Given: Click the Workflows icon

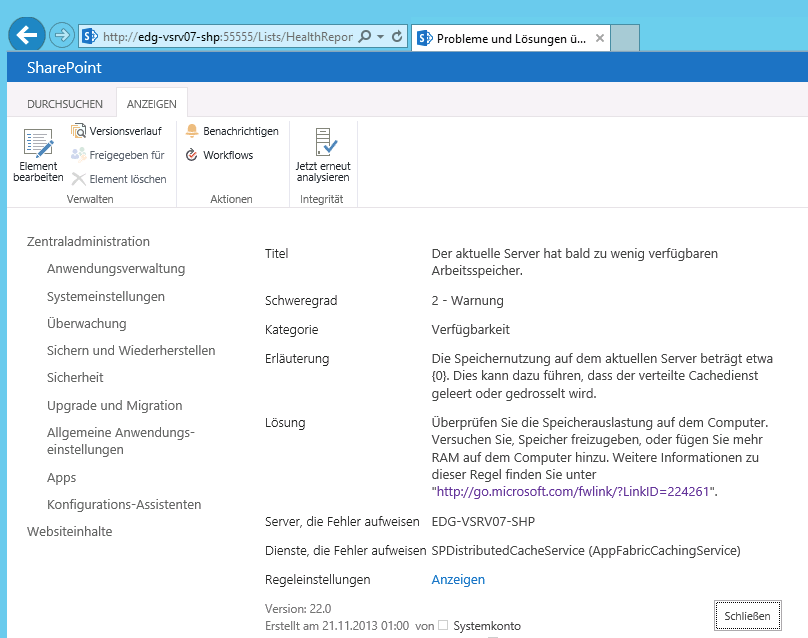Looking at the screenshot, I should [192, 155].
